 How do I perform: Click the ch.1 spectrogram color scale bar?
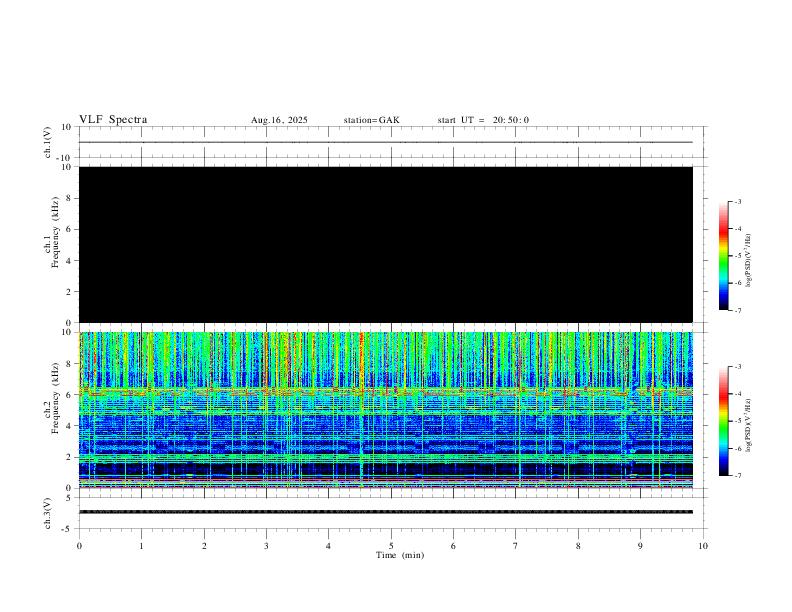click(723, 256)
